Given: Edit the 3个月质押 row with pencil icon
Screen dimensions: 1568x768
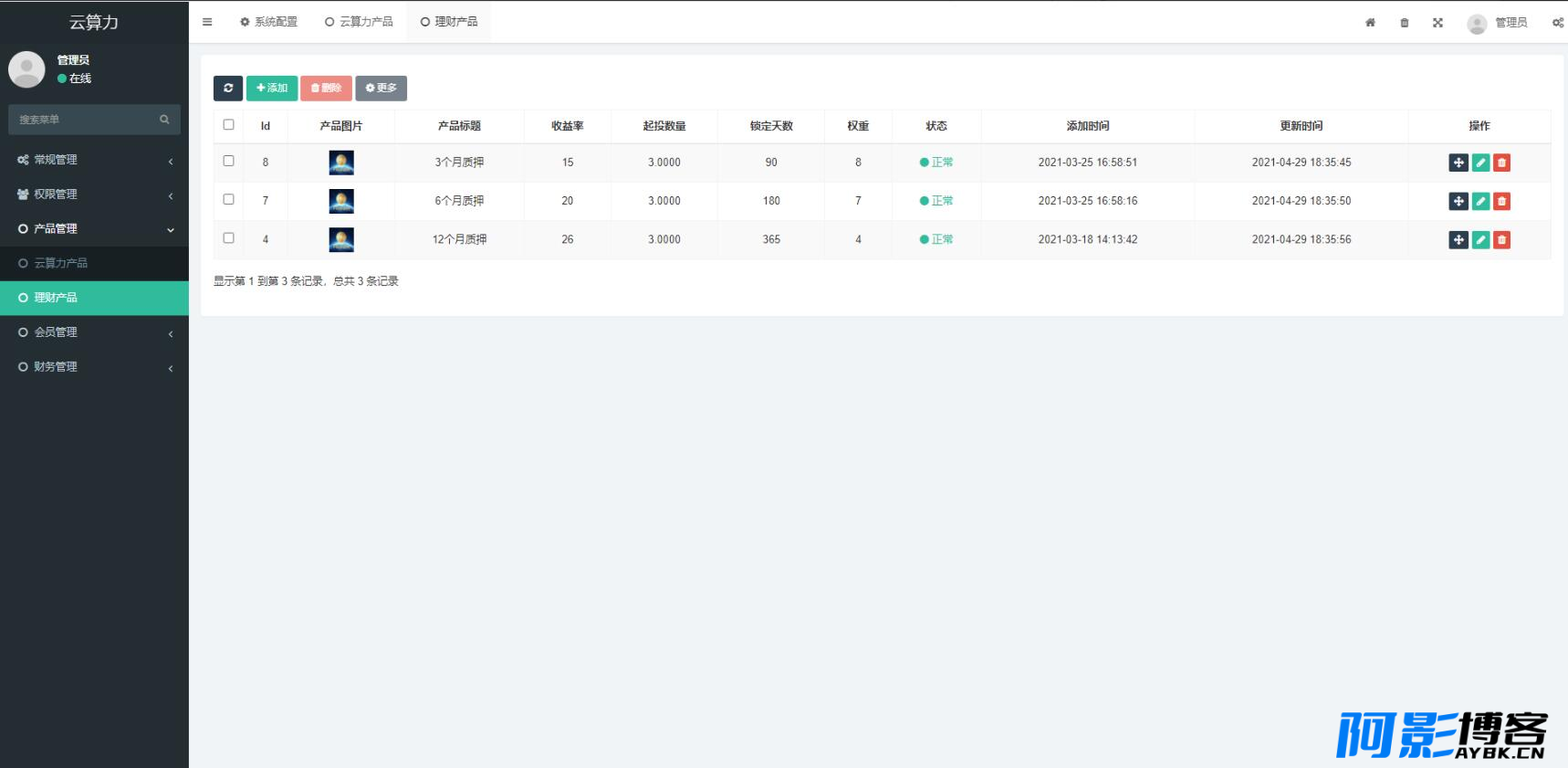Looking at the screenshot, I should coord(1480,163).
